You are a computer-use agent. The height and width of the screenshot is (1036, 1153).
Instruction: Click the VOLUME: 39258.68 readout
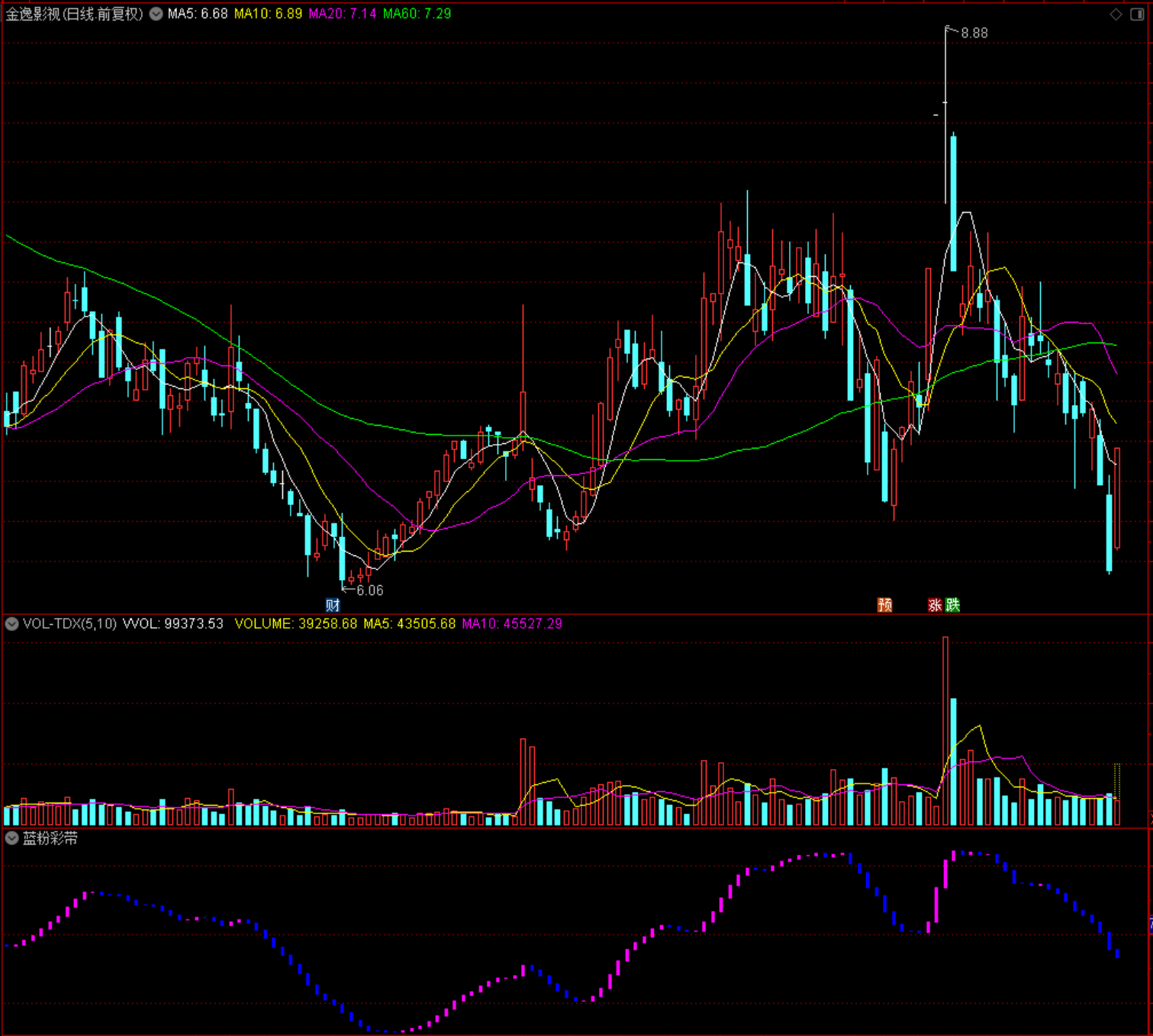pos(295,623)
